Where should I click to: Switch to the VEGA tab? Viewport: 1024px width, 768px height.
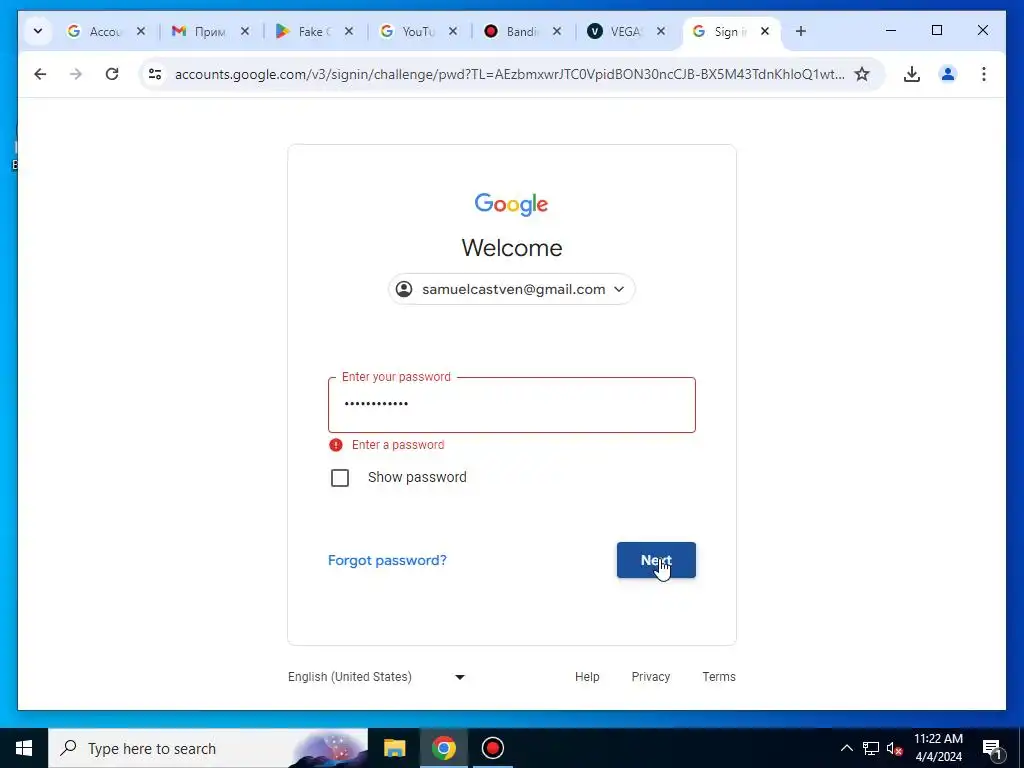(x=615, y=31)
